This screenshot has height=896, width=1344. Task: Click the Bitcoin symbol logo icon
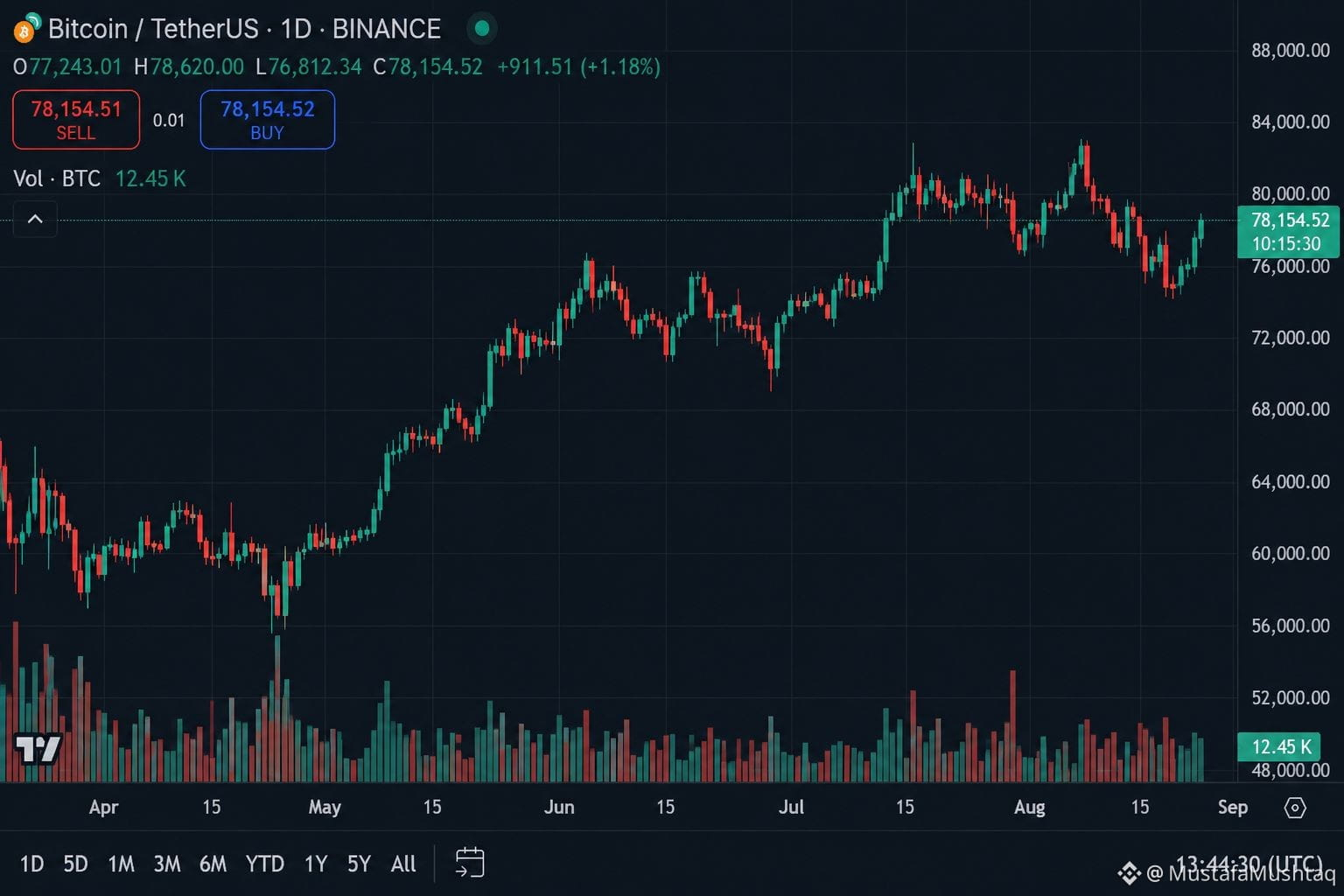click(27, 29)
